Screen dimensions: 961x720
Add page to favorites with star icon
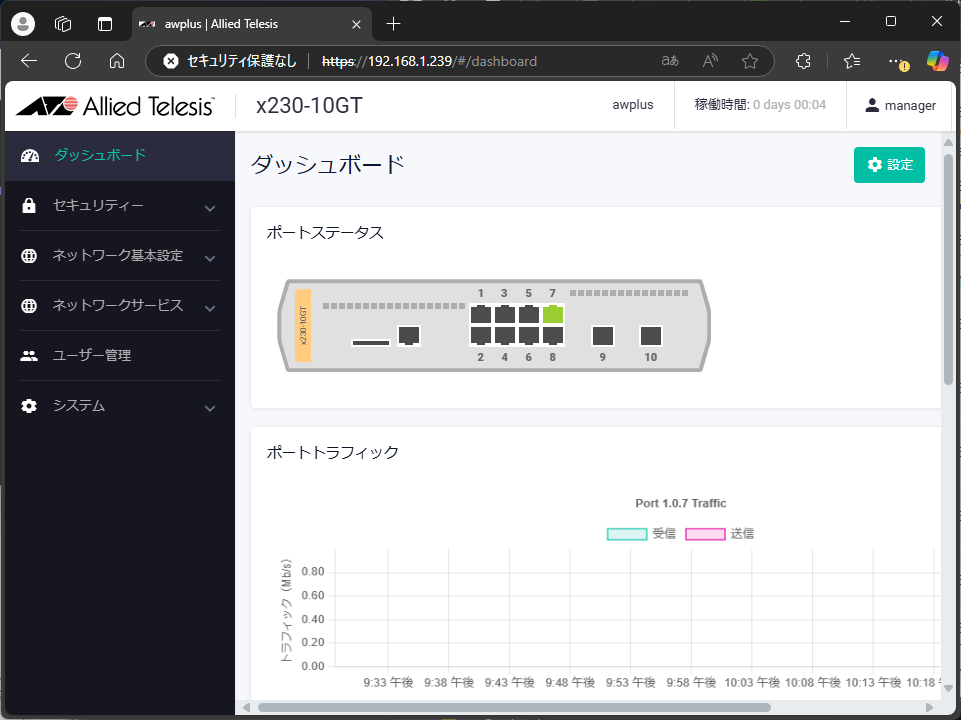[x=750, y=61]
